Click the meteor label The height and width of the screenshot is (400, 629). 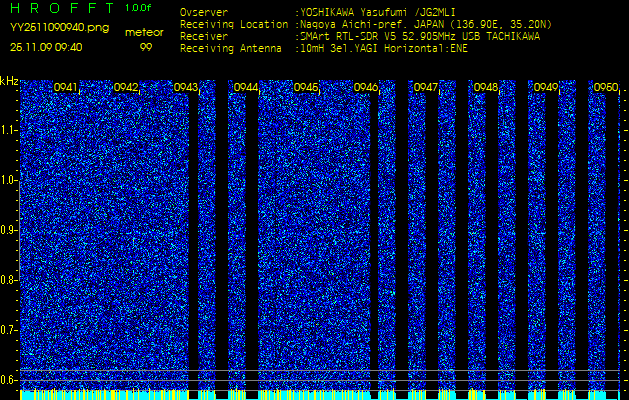click(x=144, y=33)
